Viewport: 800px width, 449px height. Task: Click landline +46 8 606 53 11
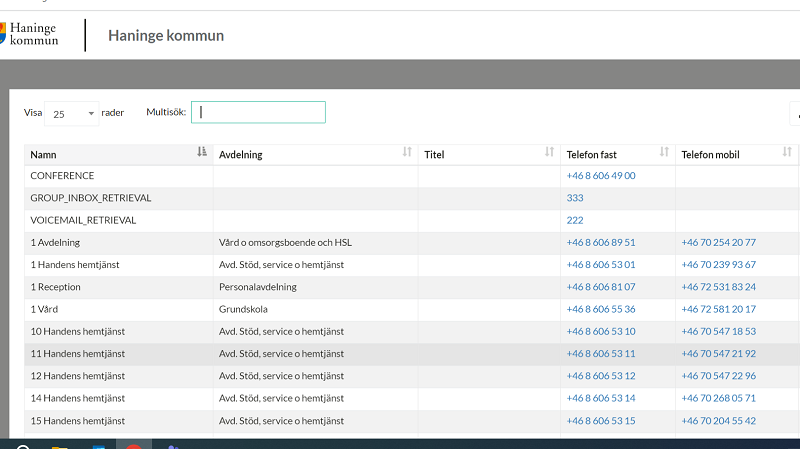pos(600,354)
